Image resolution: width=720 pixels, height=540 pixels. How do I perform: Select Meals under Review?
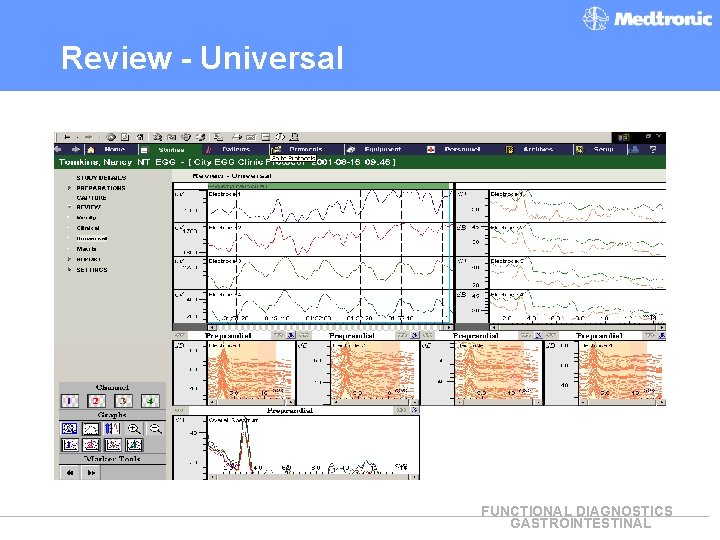coord(86,249)
